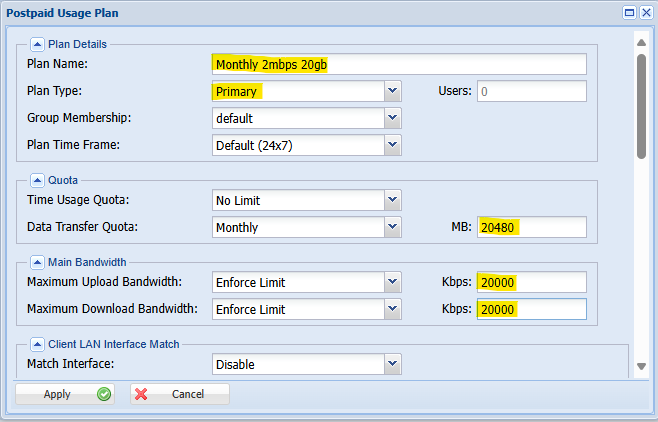The width and height of the screenshot is (658, 422).
Task: Open the Data Transfer Quota dropdown
Action: click(x=393, y=227)
